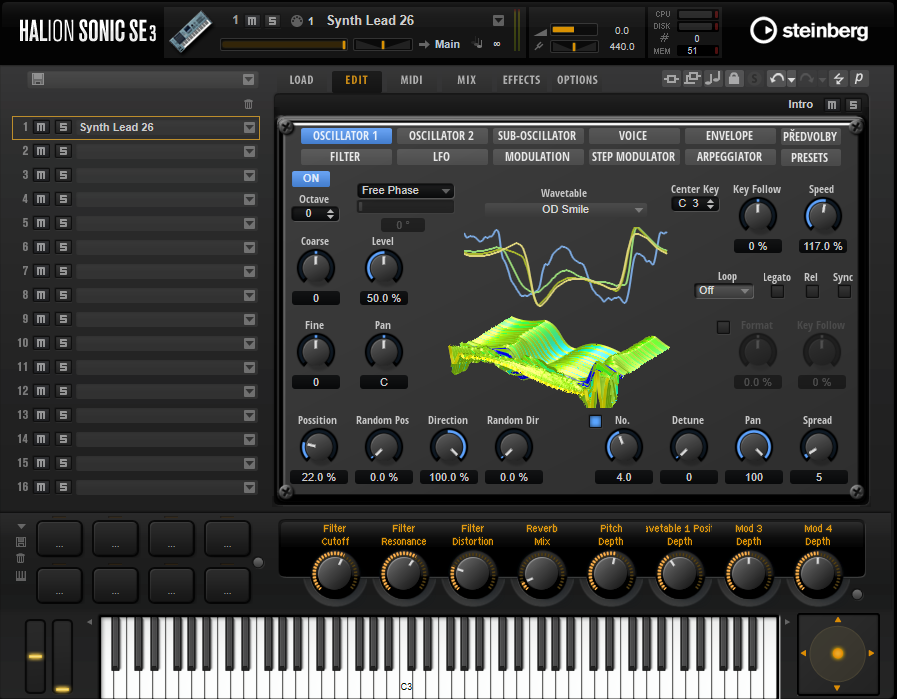Click the FlexPhraser notes bypass icon
This screenshot has height=699, width=897.
click(x=713, y=79)
